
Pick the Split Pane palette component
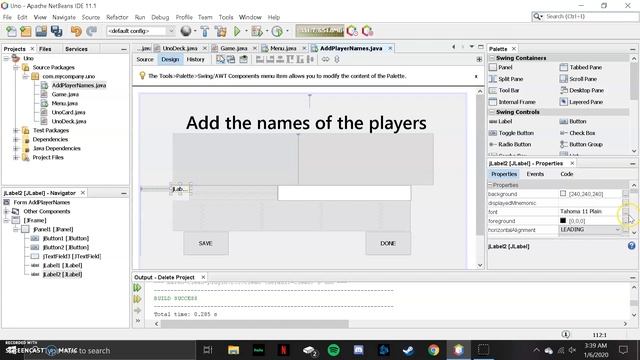(506, 79)
